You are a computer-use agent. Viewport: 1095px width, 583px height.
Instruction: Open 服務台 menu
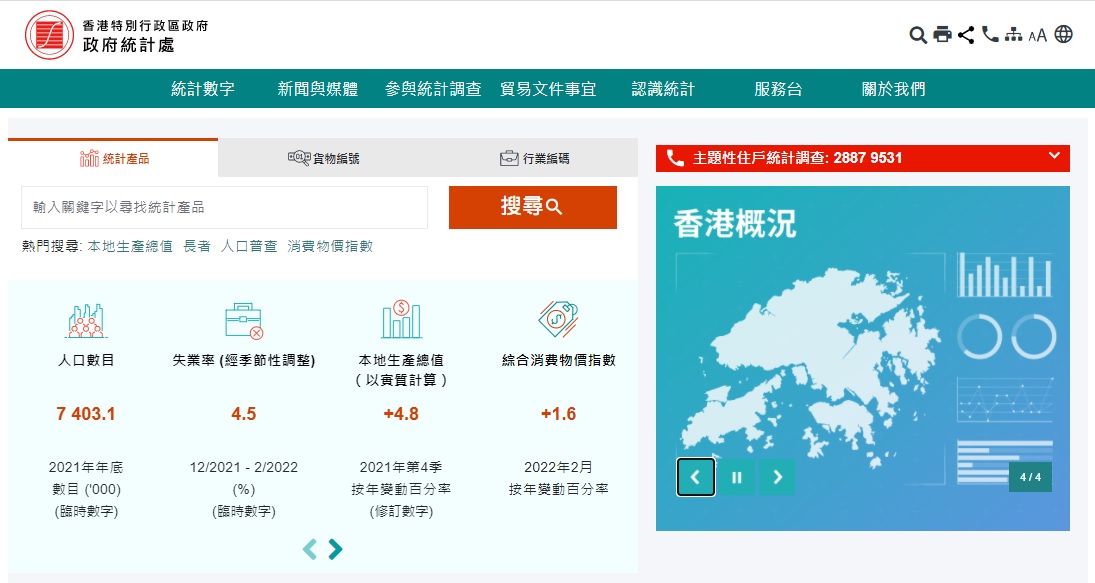[x=779, y=89]
